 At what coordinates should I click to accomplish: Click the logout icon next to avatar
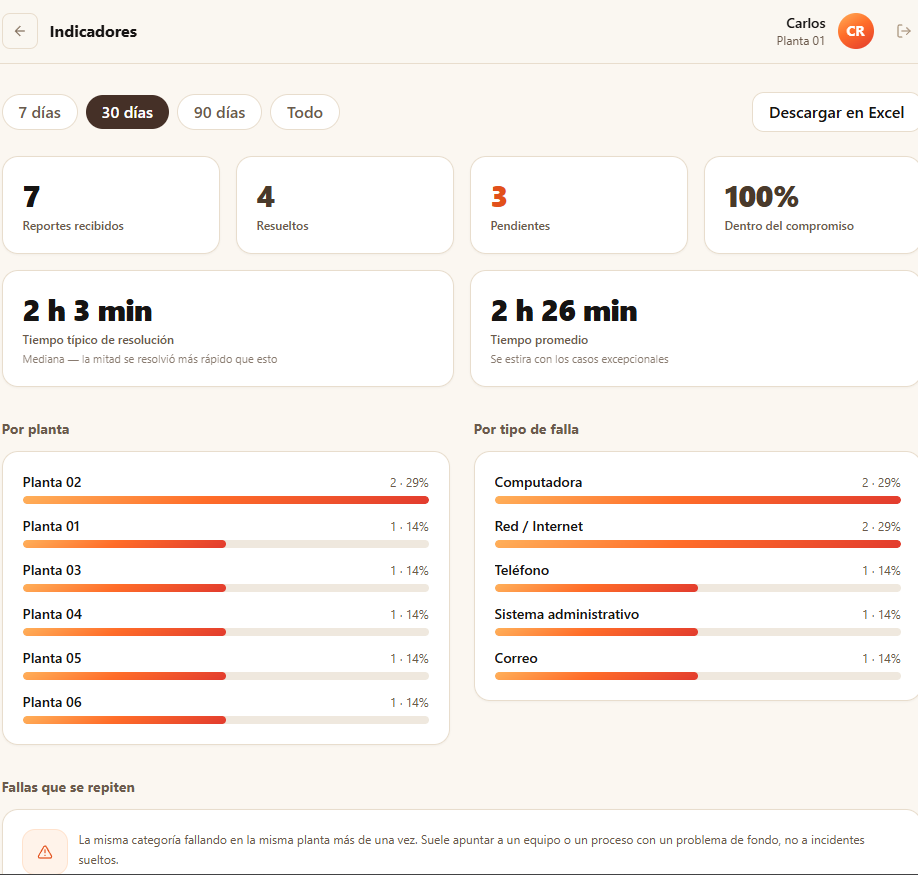tap(903, 31)
